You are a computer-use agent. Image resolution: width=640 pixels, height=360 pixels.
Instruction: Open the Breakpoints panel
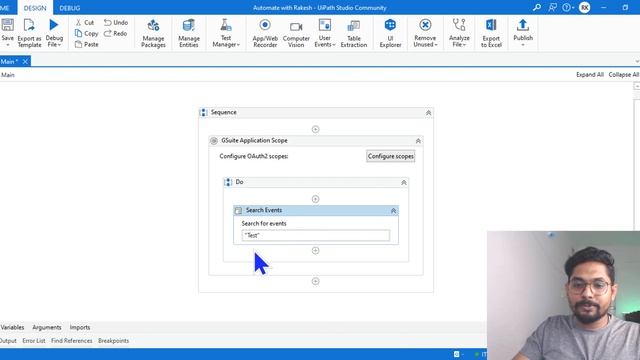tap(113, 340)
